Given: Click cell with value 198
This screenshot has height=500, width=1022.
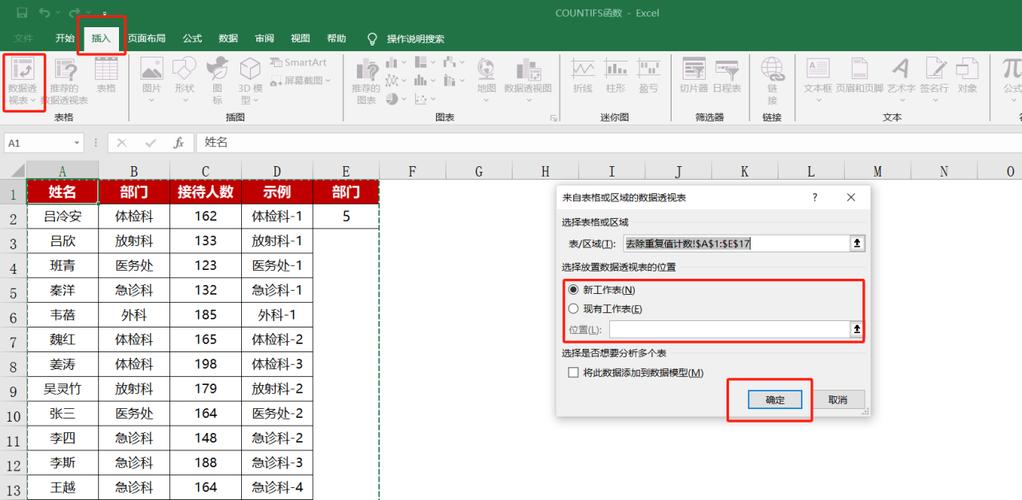Looking at the screenshot, I should (205, 364).
